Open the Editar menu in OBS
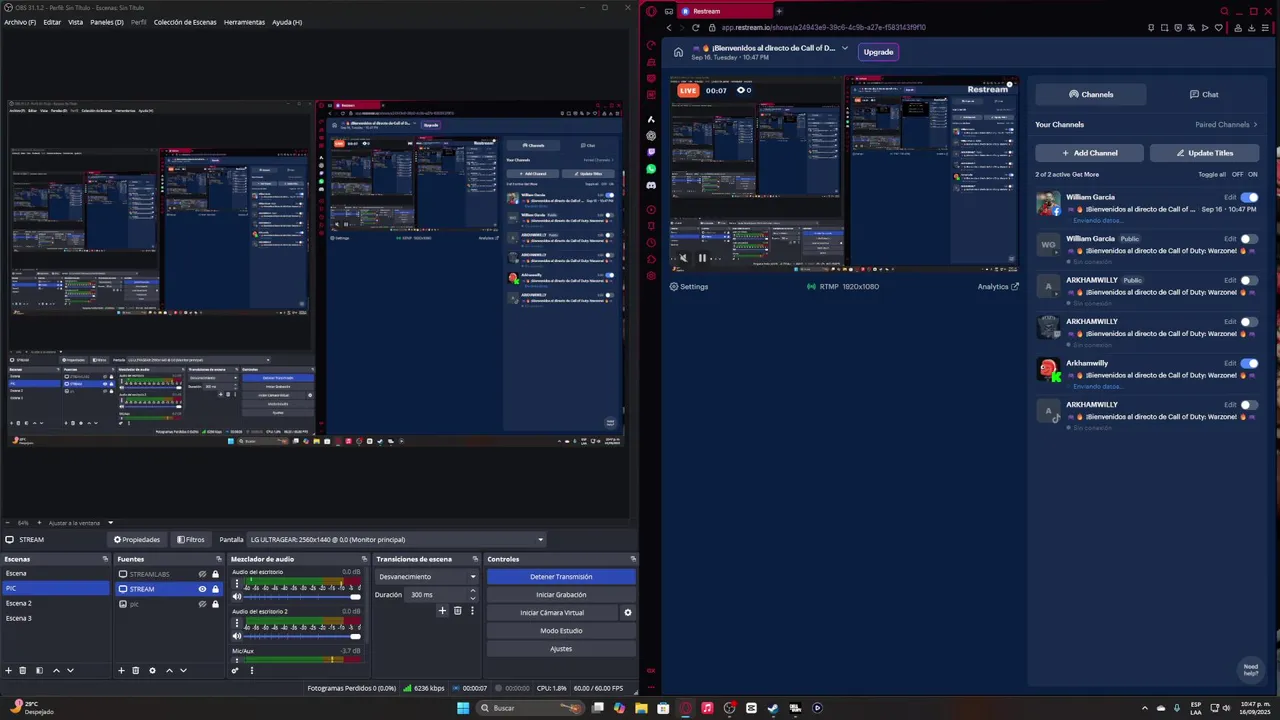 [x=52, y=22]
